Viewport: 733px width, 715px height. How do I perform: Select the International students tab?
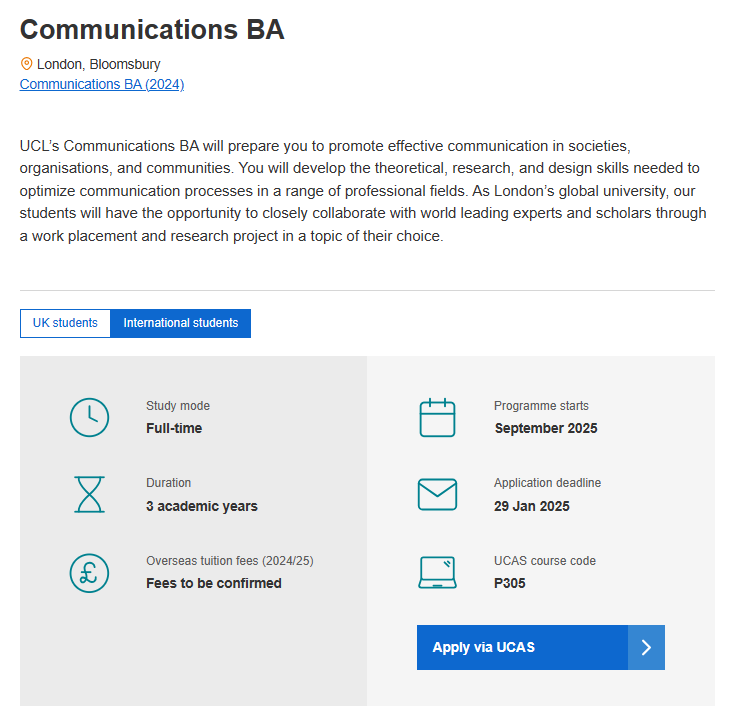point(180,323)
